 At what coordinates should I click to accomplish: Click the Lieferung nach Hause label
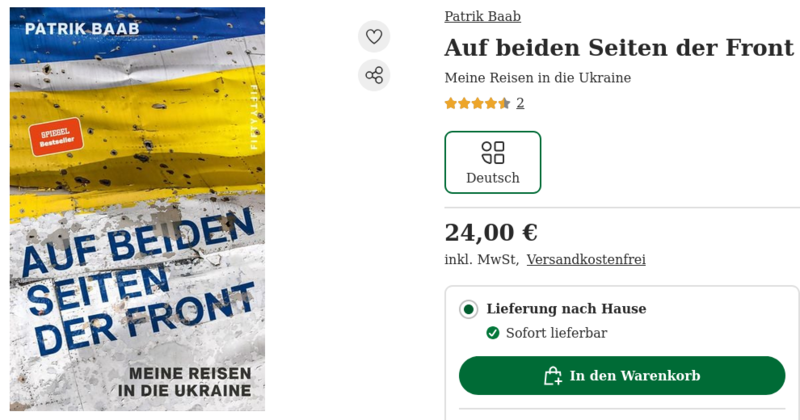coord(566,309)
